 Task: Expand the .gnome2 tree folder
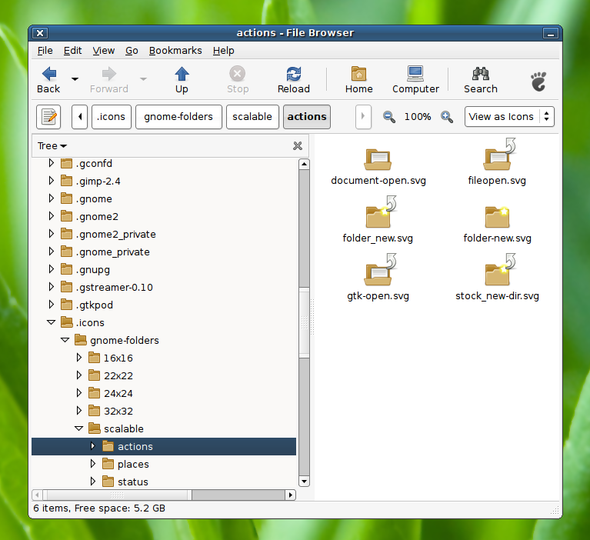51,216
